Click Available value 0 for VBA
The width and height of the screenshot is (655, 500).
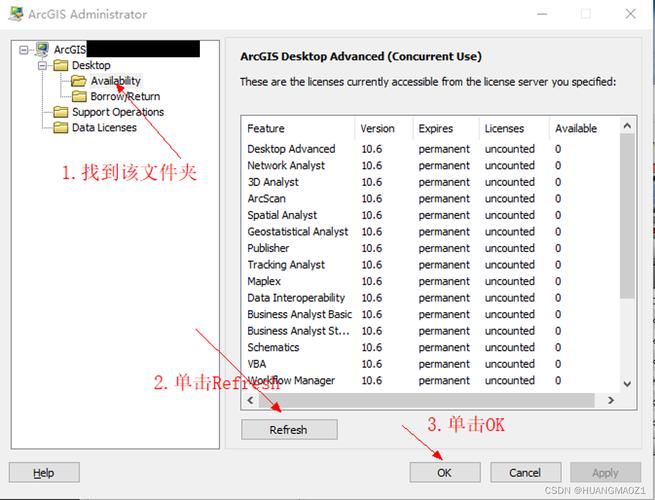click(x=558, y=364)
